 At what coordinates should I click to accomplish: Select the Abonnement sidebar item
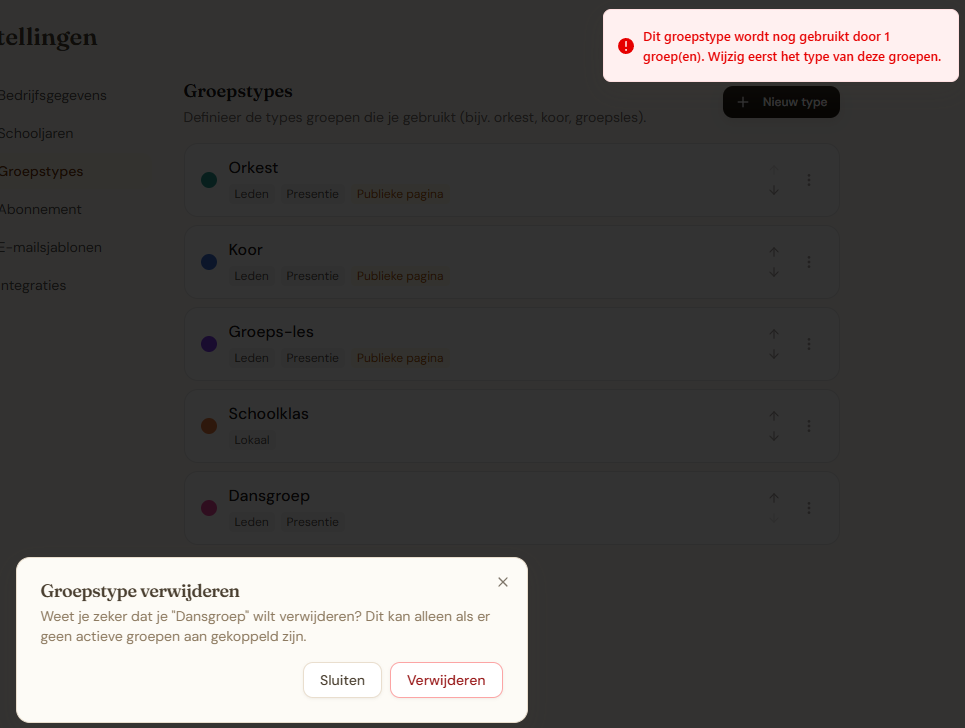click(40, 209)
